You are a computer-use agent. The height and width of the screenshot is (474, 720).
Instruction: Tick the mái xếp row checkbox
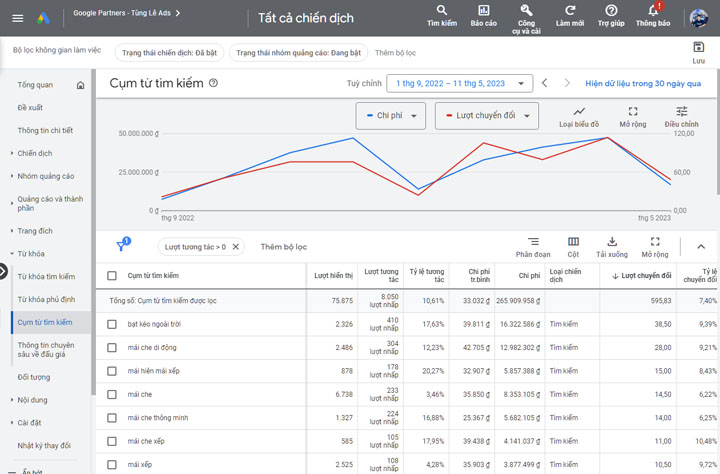(112, 465)
